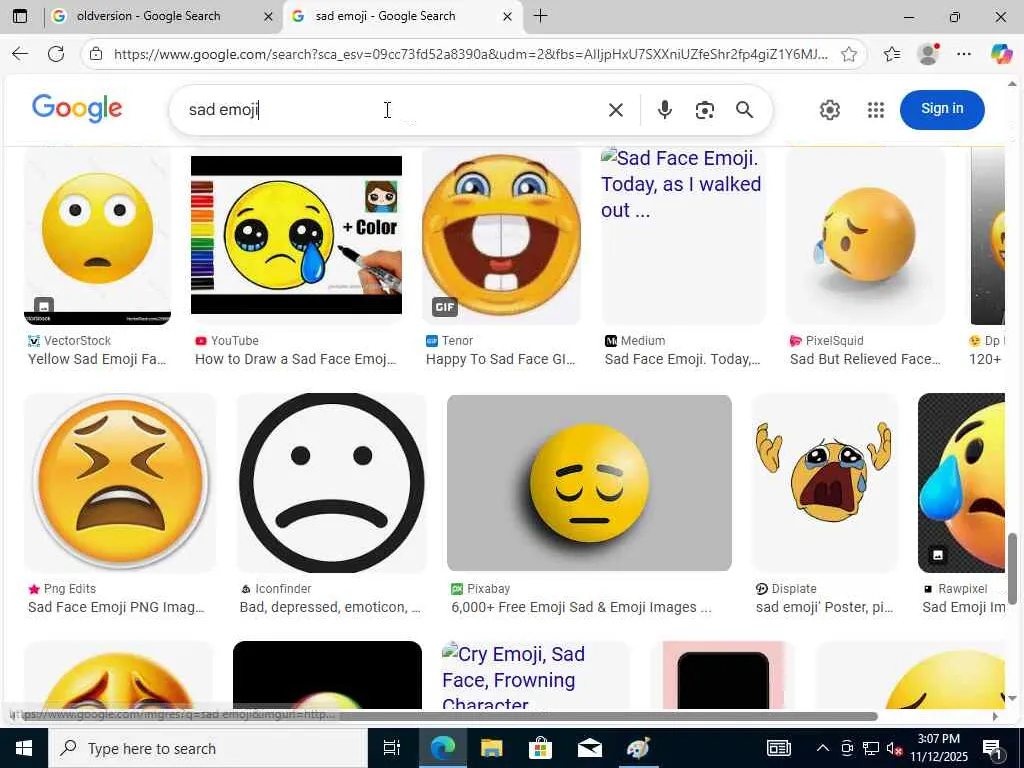Focus the address bar URL
The width and height of the screenshot is (1024, 768).
470,54
